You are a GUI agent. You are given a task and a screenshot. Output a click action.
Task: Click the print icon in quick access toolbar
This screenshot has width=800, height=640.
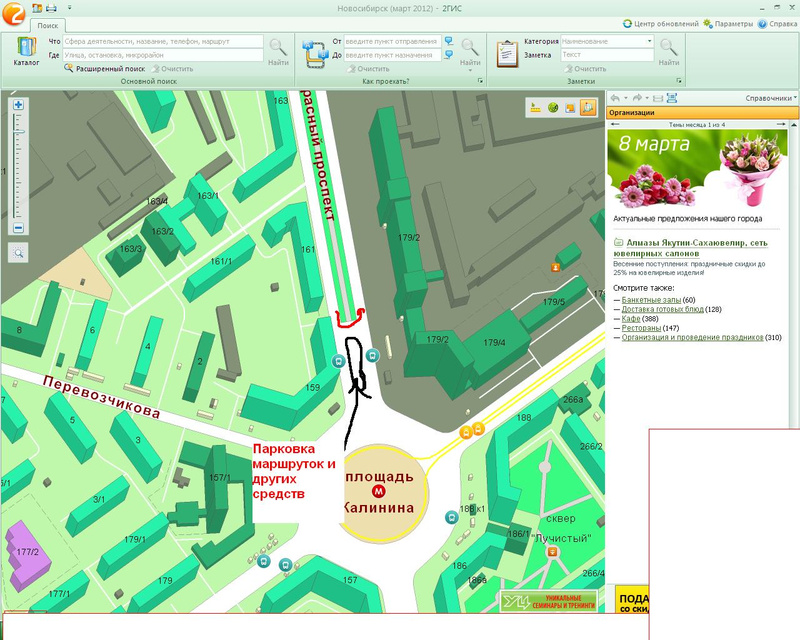52,8
